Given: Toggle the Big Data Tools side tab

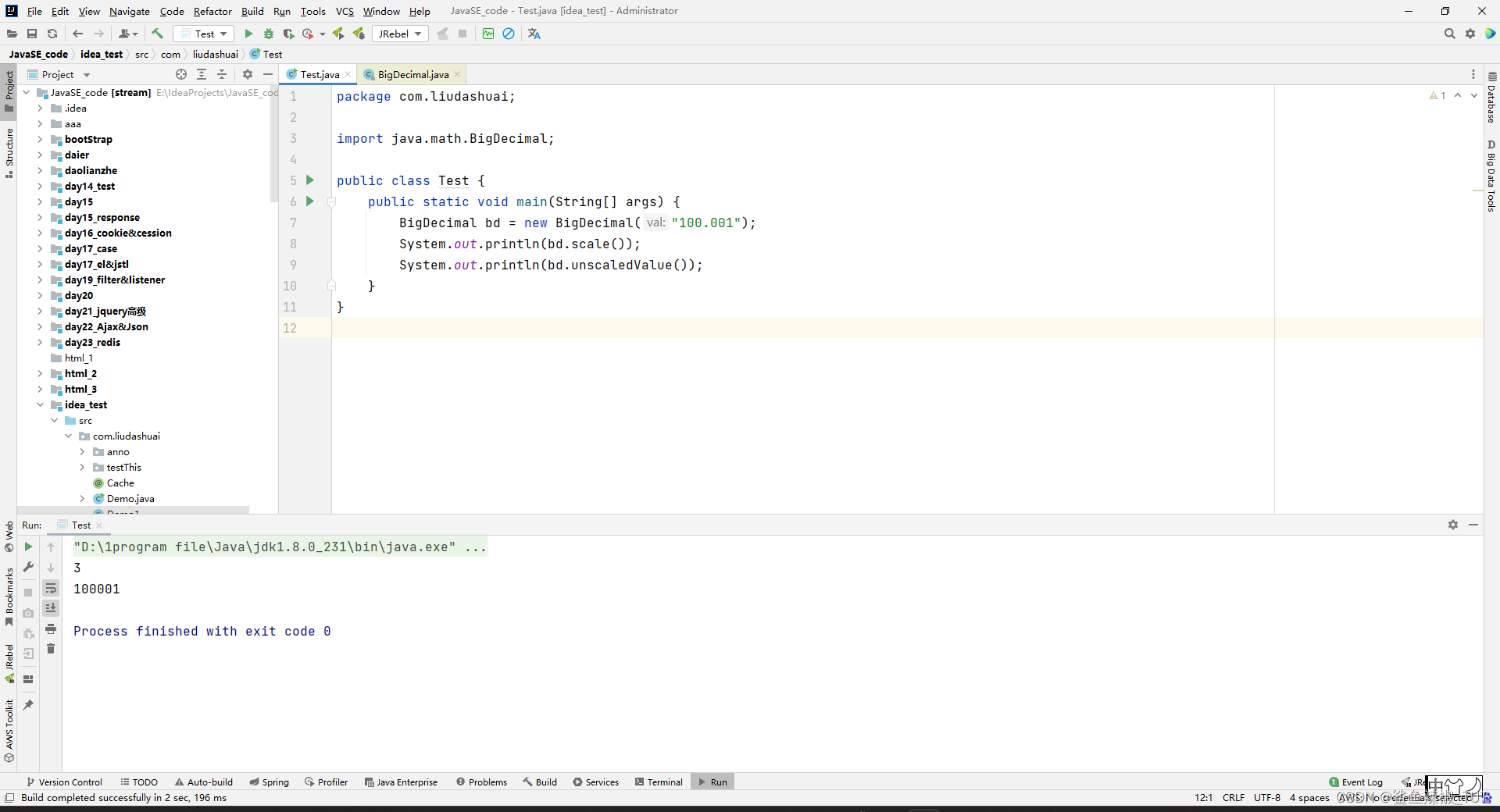Looking at the screenshot, I should (x=1491, y=176).
